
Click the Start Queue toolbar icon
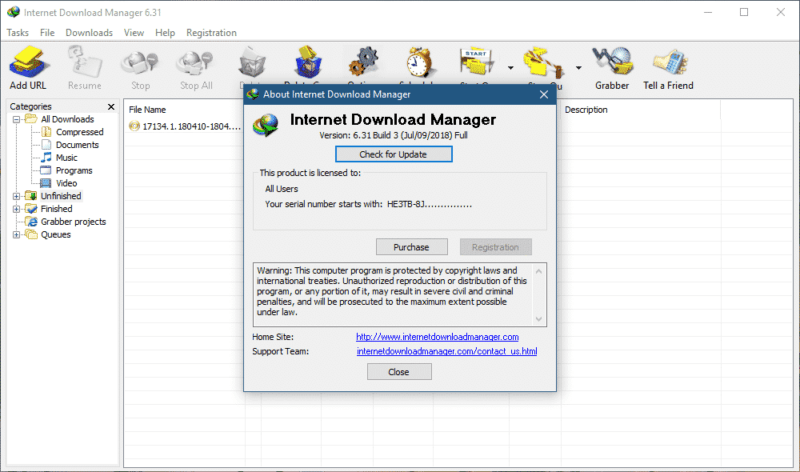click(x=477, y=62)
